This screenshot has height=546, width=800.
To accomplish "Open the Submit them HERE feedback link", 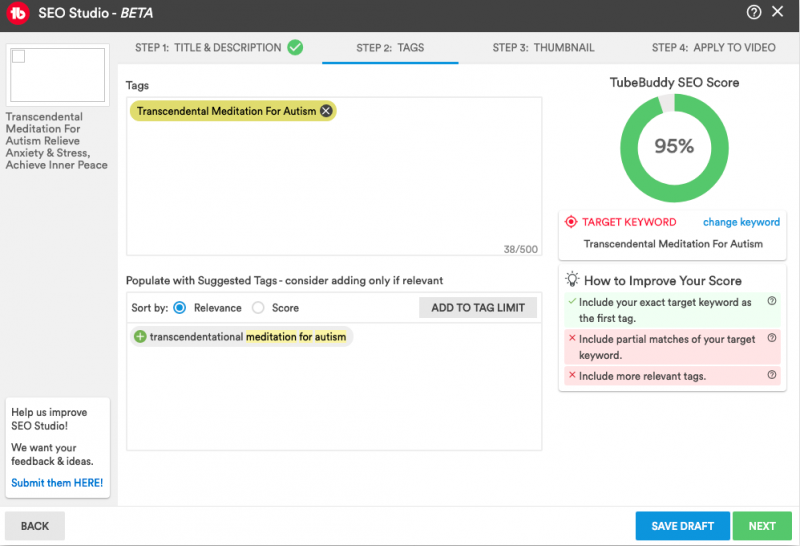I will point(57,483).
